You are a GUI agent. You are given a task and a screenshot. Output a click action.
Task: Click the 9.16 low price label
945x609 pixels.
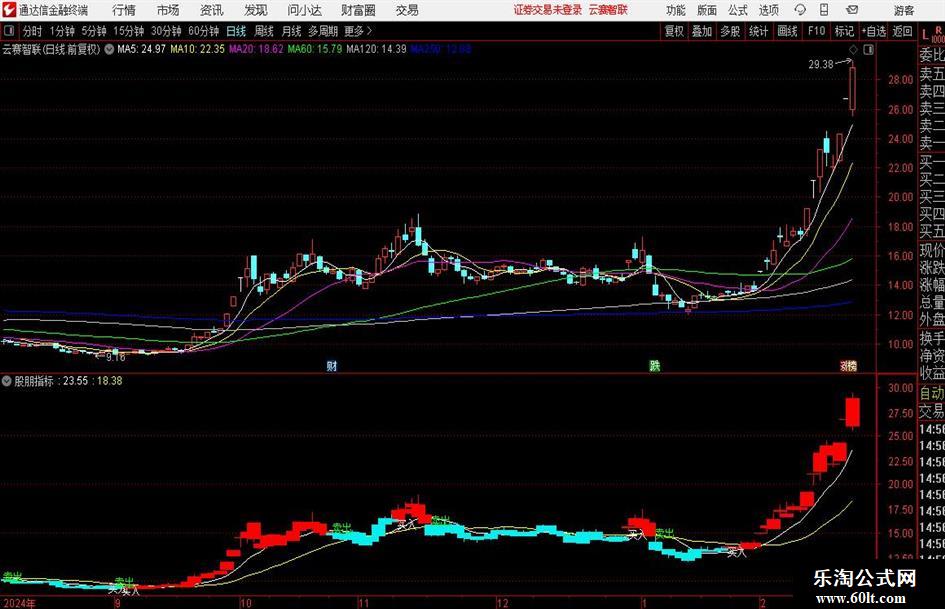[115, 357]
